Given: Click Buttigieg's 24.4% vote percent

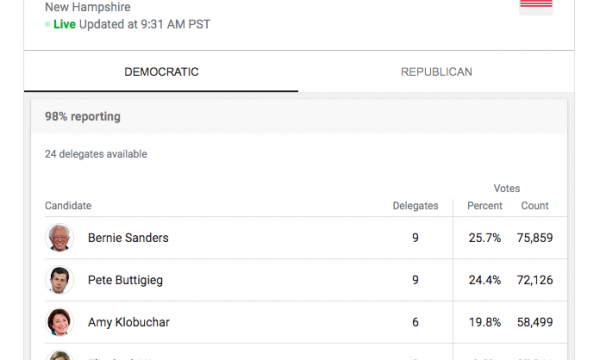Looking at the screenshot, I should pyautogui.click(x=485, y=280).
